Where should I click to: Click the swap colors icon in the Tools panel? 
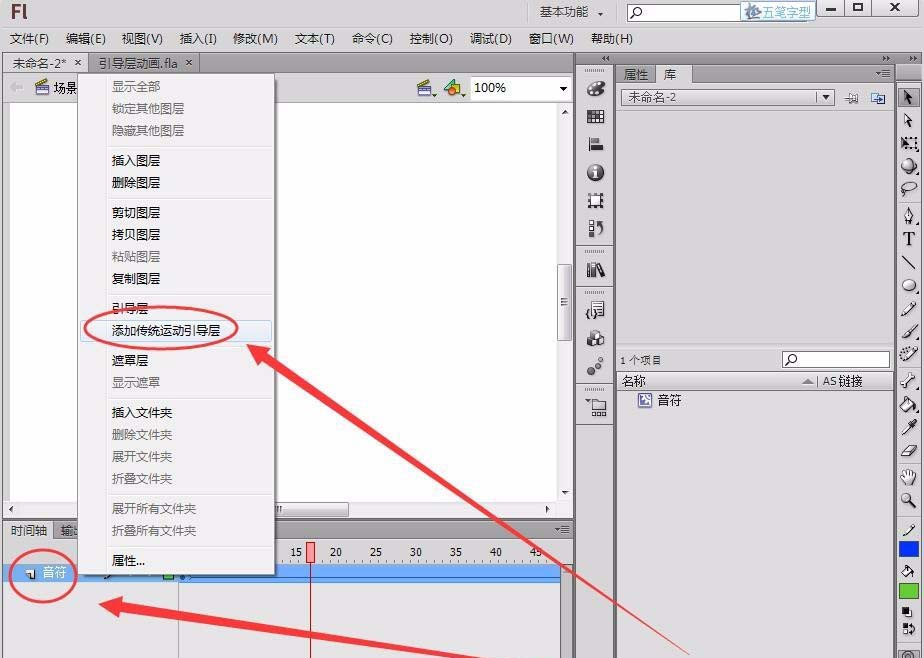click(908, 629)
